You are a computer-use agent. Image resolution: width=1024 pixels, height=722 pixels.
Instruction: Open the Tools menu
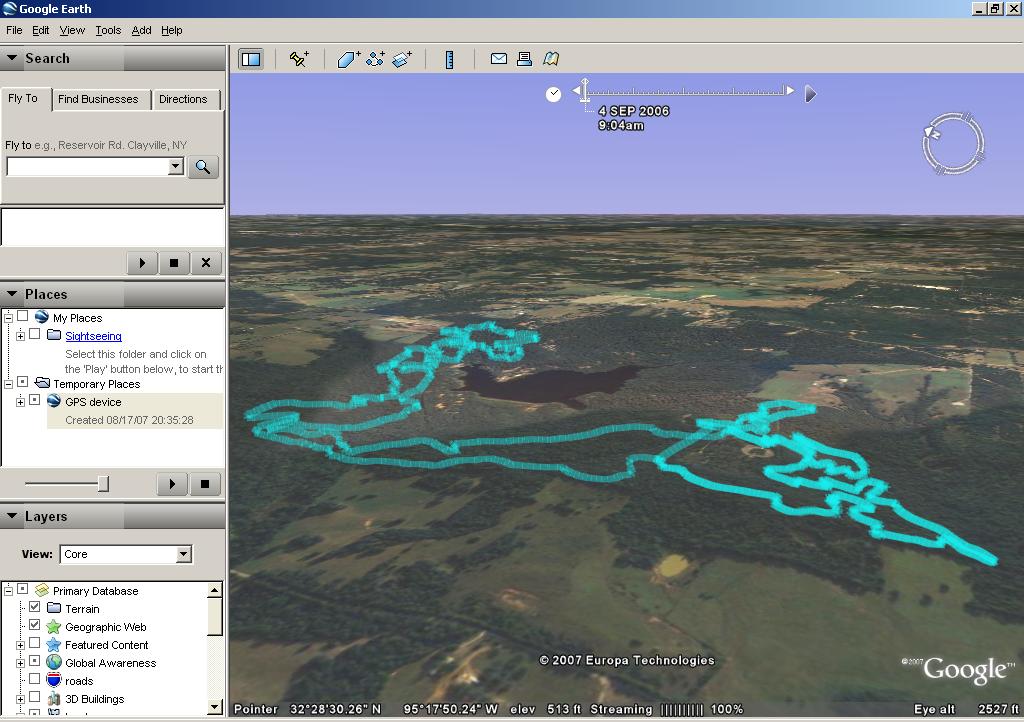(x=108, y=30)
